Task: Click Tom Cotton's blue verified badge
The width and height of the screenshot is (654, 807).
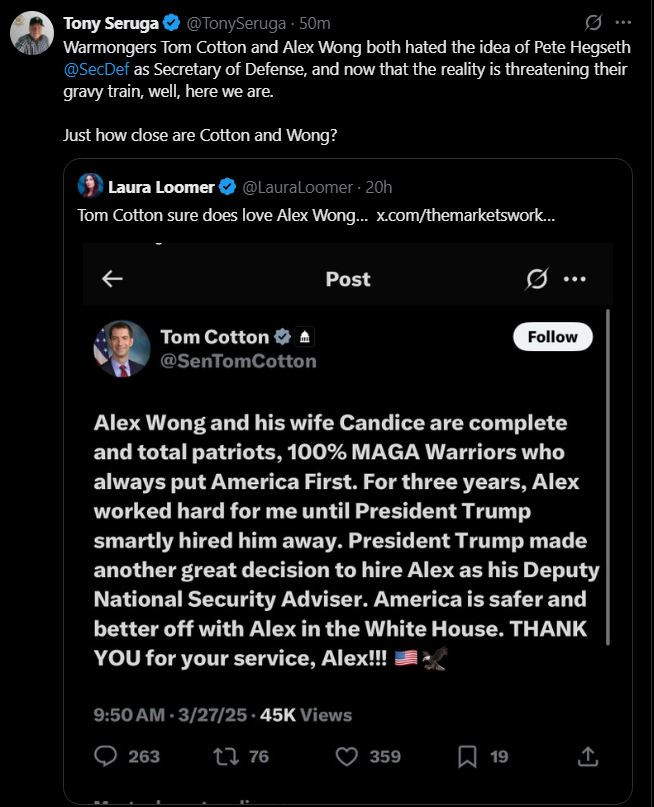Action: click(283, 337)
